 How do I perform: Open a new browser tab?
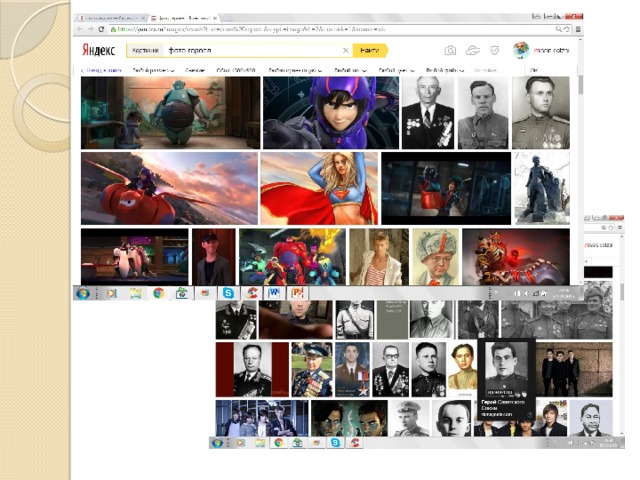[227, 18]
